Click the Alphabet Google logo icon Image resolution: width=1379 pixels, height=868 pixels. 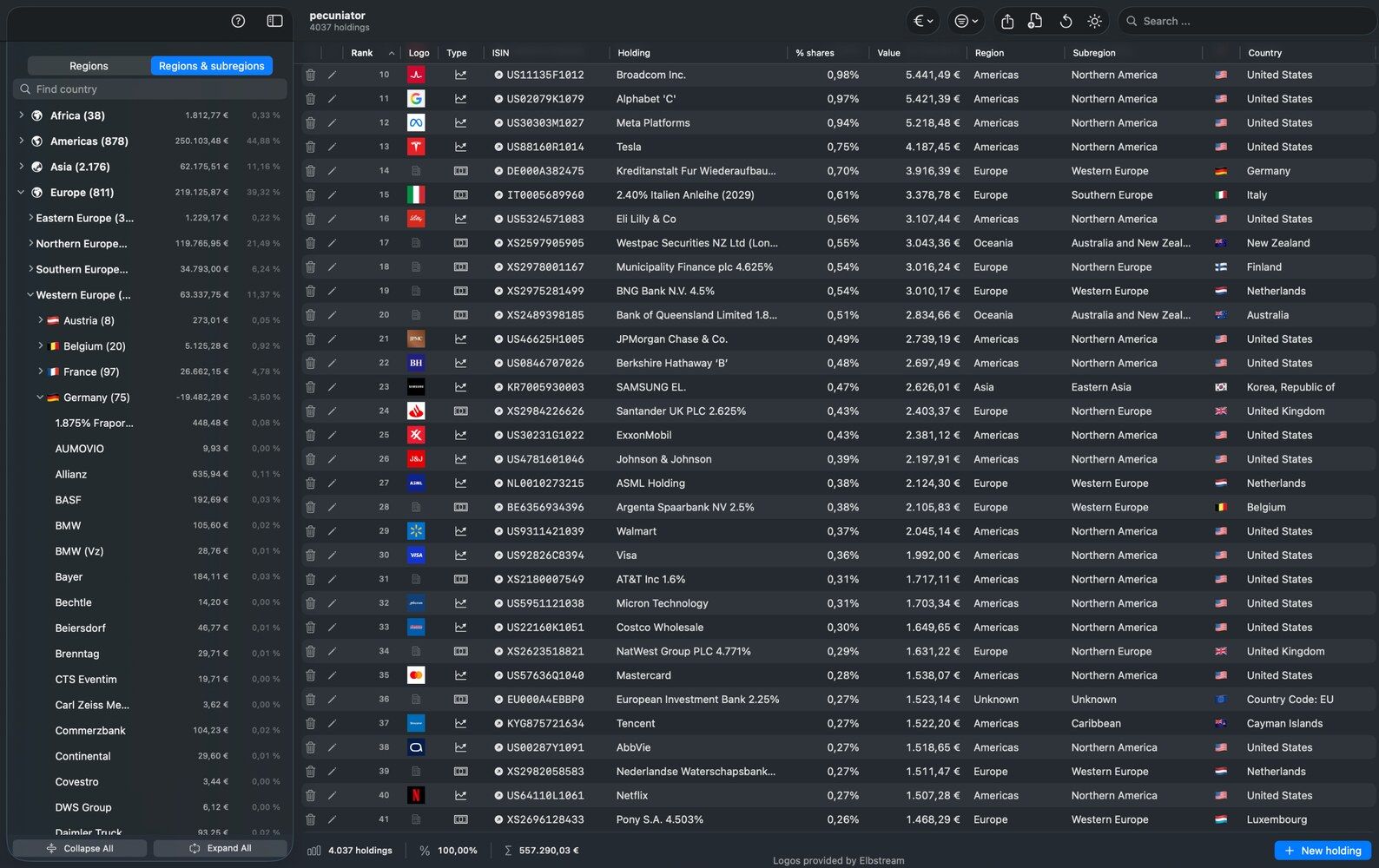tap(416, 99)
